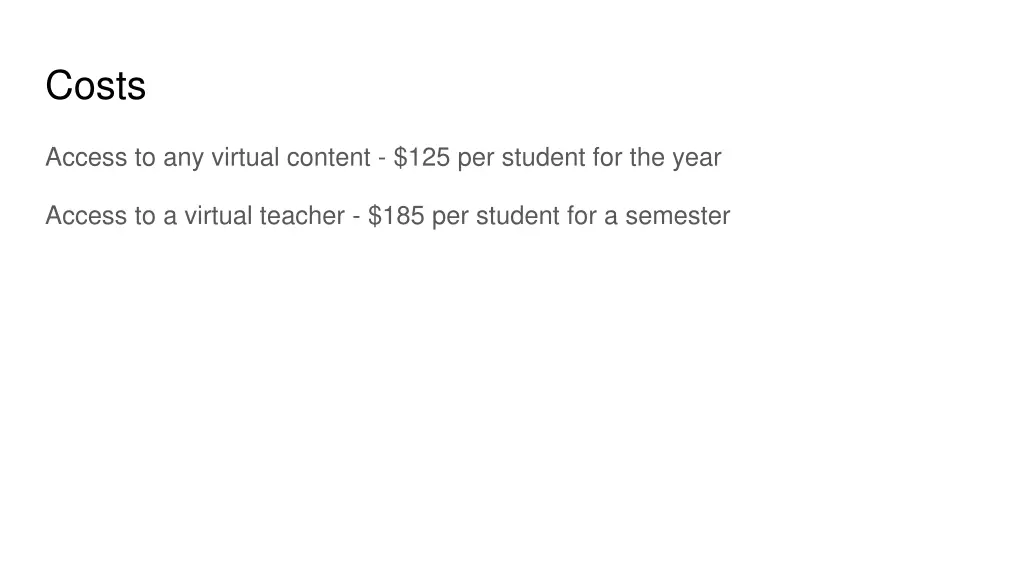The width and height of the screenshot is (1024, 576).
Task: Click the Costs slide title
Action: click(95, 86)
